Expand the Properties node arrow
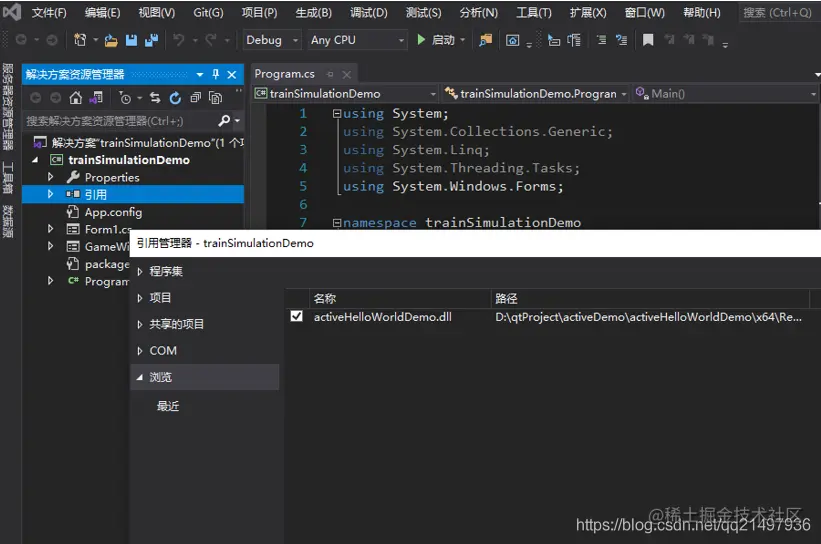The height and width of the screenshot is (544, 821). tap(50, 177)
